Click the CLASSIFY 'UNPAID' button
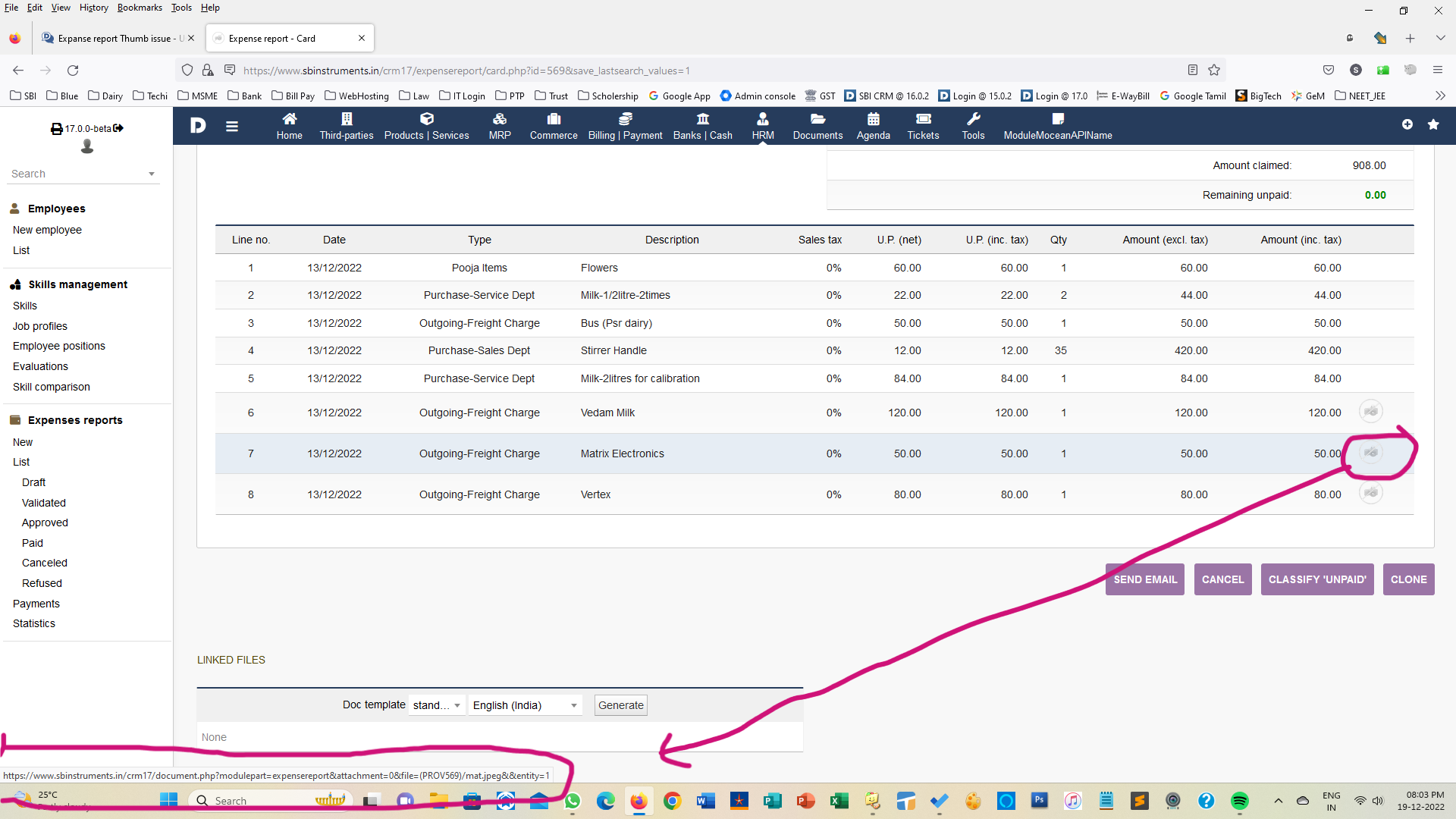This screenshot has width=1456, height=819. (x=1317, y=579)
